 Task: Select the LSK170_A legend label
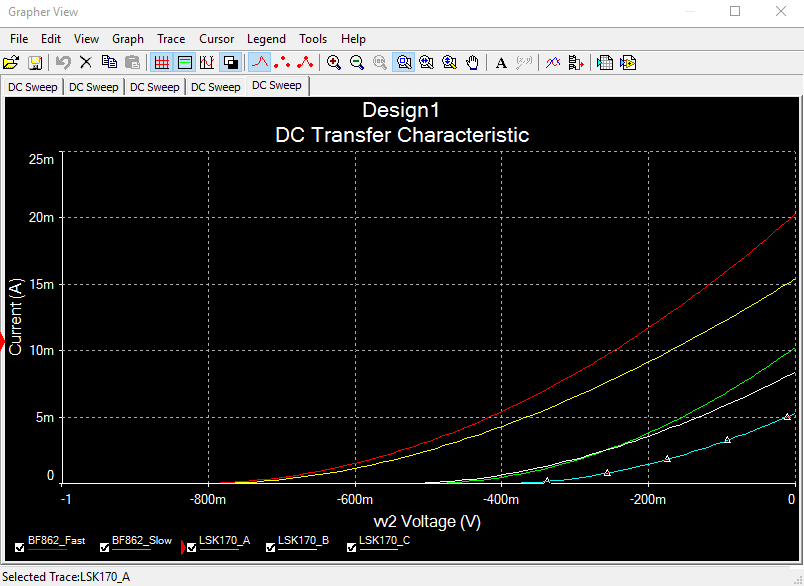click(225, 540)
